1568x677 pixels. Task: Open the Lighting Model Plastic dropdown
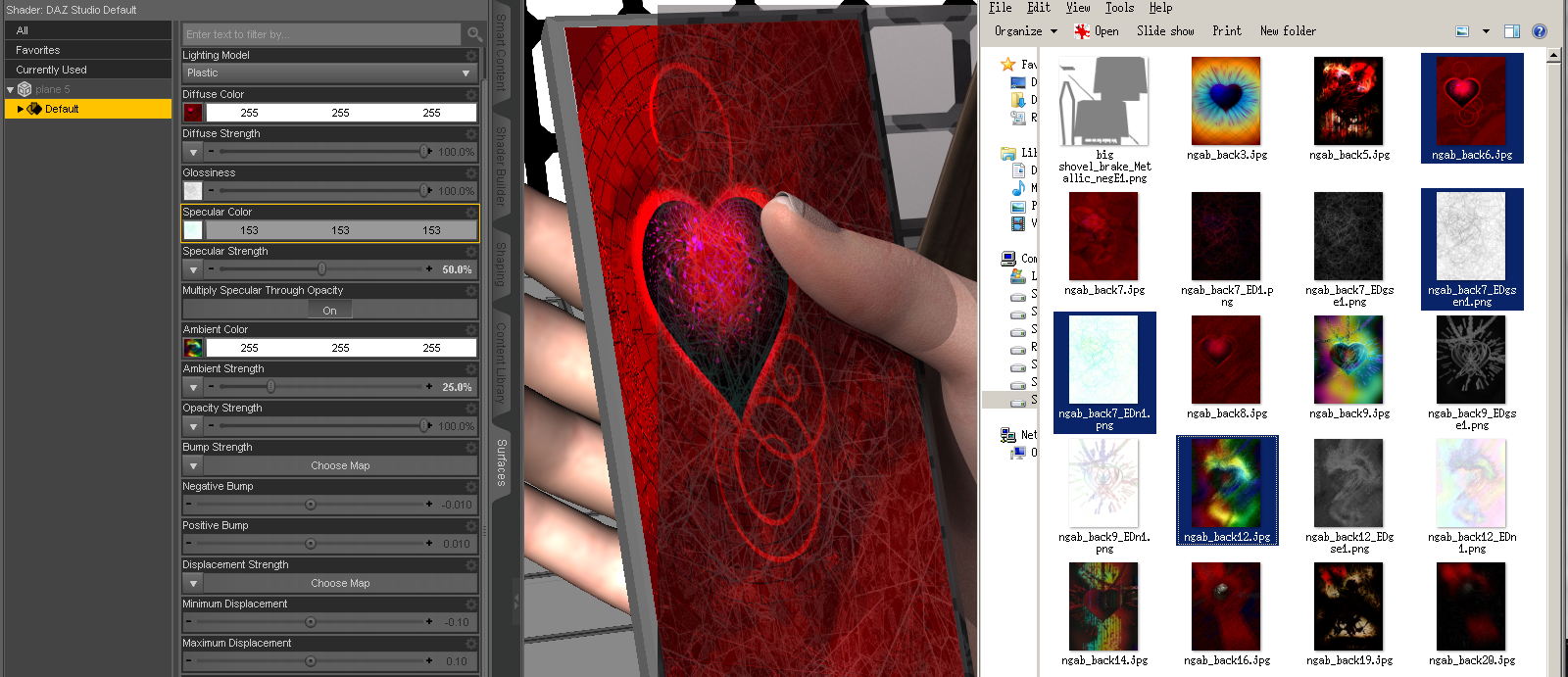(x=329, y=73)
